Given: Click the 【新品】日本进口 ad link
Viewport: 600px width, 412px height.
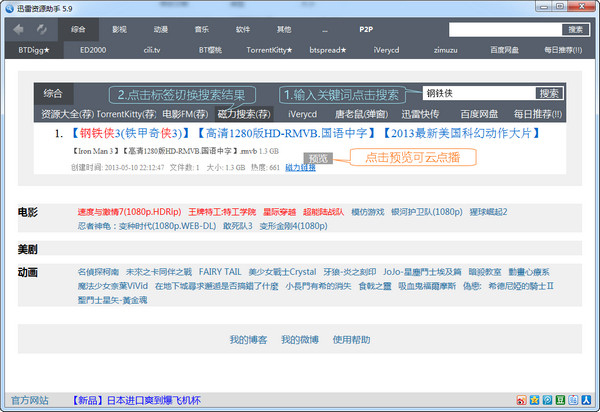Looking at the screenshot, I should (136, 401).
